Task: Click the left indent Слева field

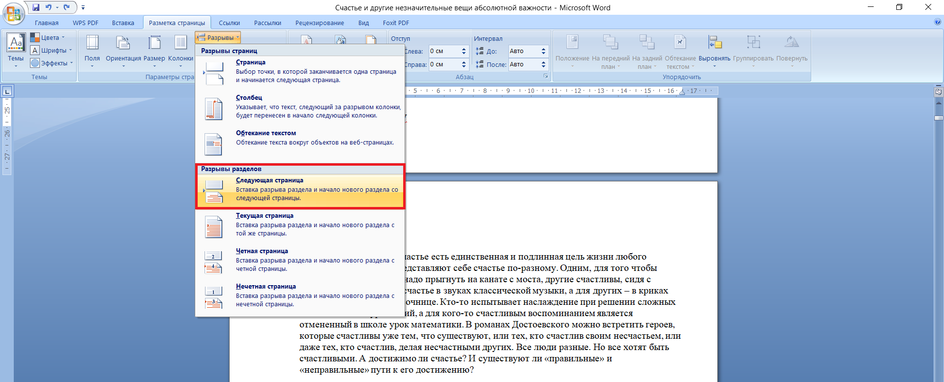Action: pos(444,51)
